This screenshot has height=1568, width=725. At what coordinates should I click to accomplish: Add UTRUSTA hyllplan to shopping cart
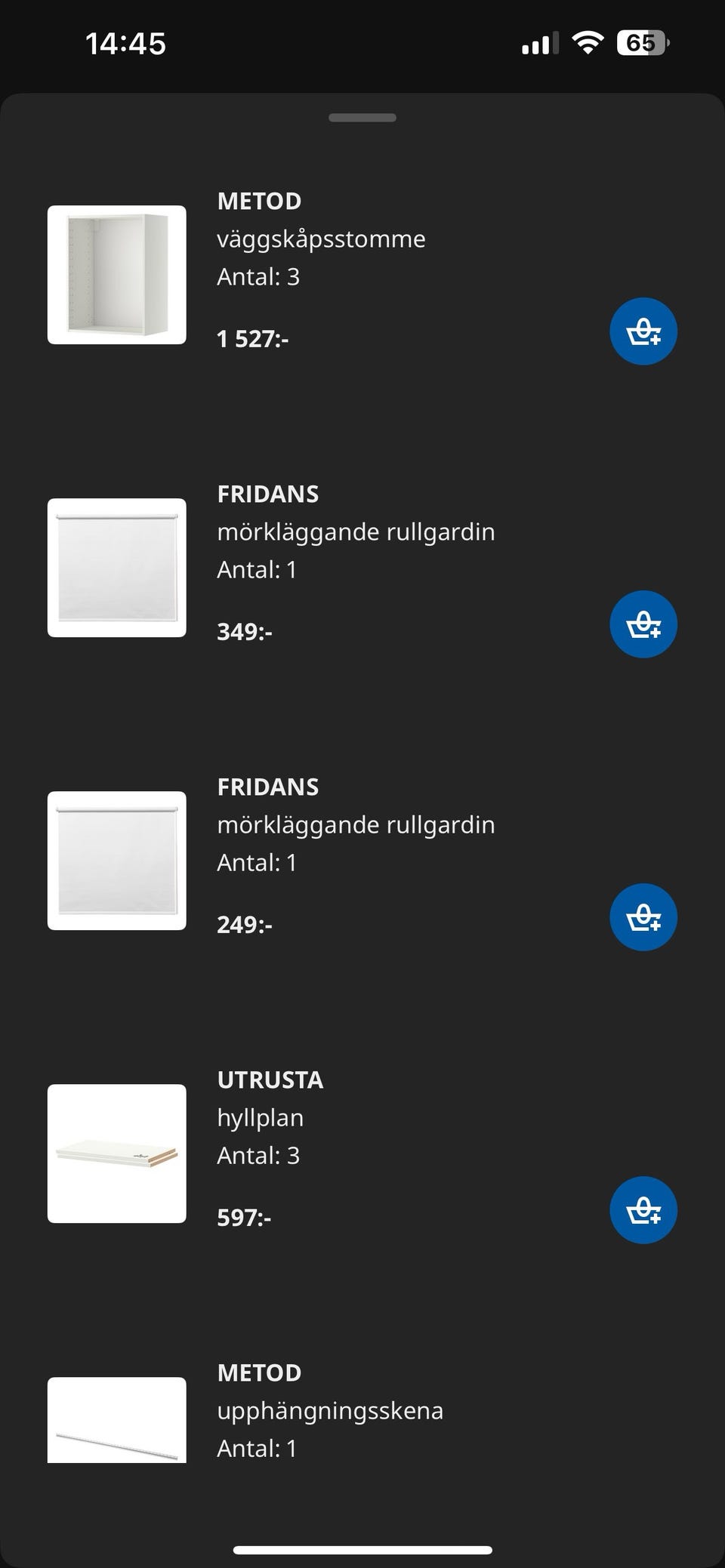pyautogui.click(x=643, y=1210)
